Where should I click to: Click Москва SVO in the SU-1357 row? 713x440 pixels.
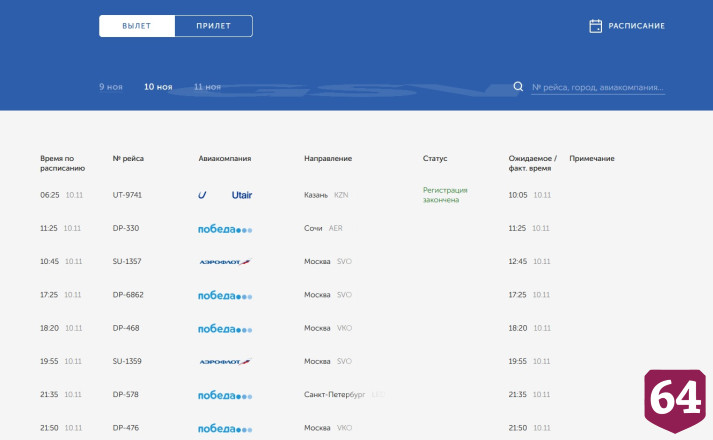pyautogui.click(x=328, y=261)
